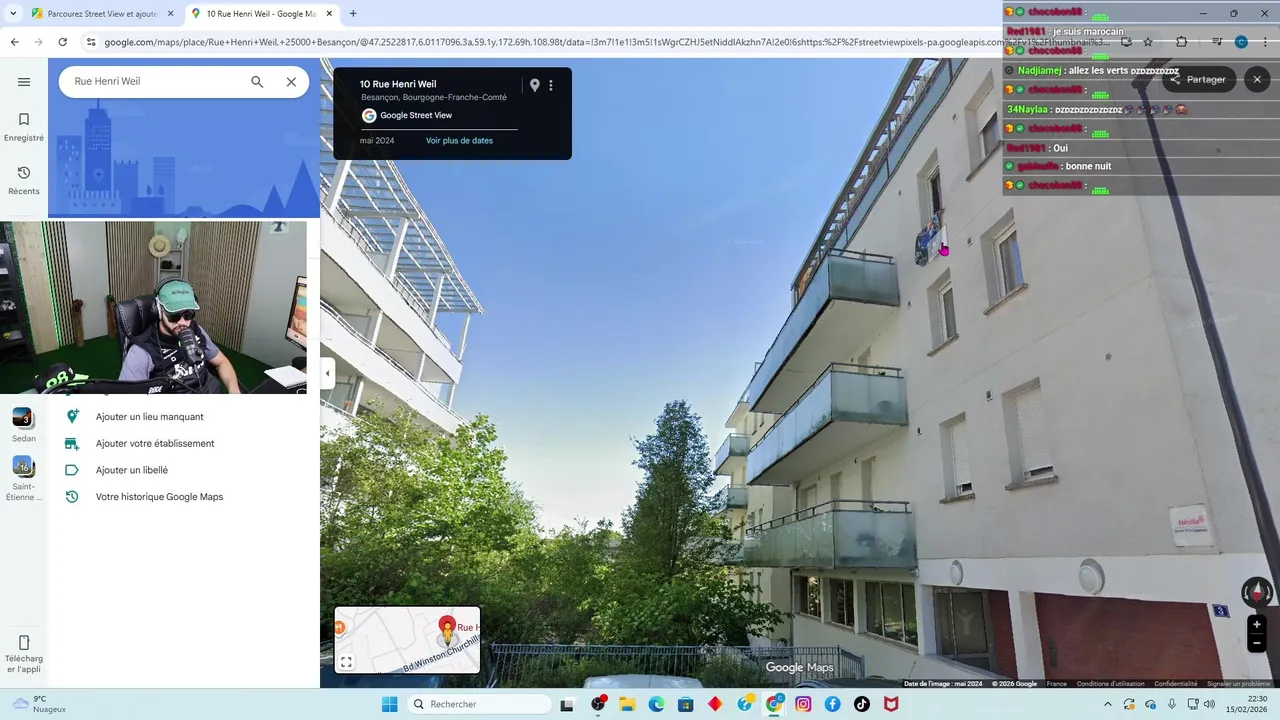Screen dimensions: 1280x720
Task: Close the Parcourez Street View tab
Action: point(170,14)
